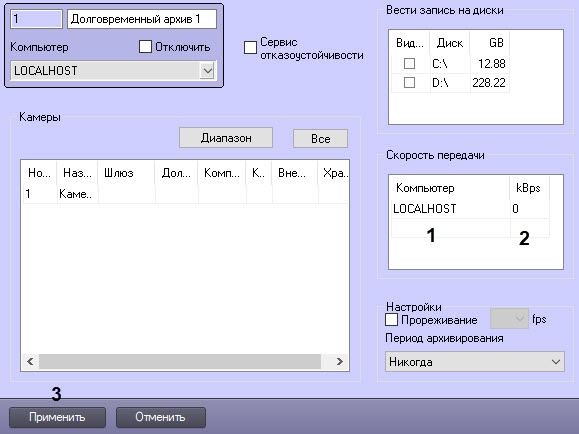Click the LOCALHOST kBps value cell

point(529,209)
